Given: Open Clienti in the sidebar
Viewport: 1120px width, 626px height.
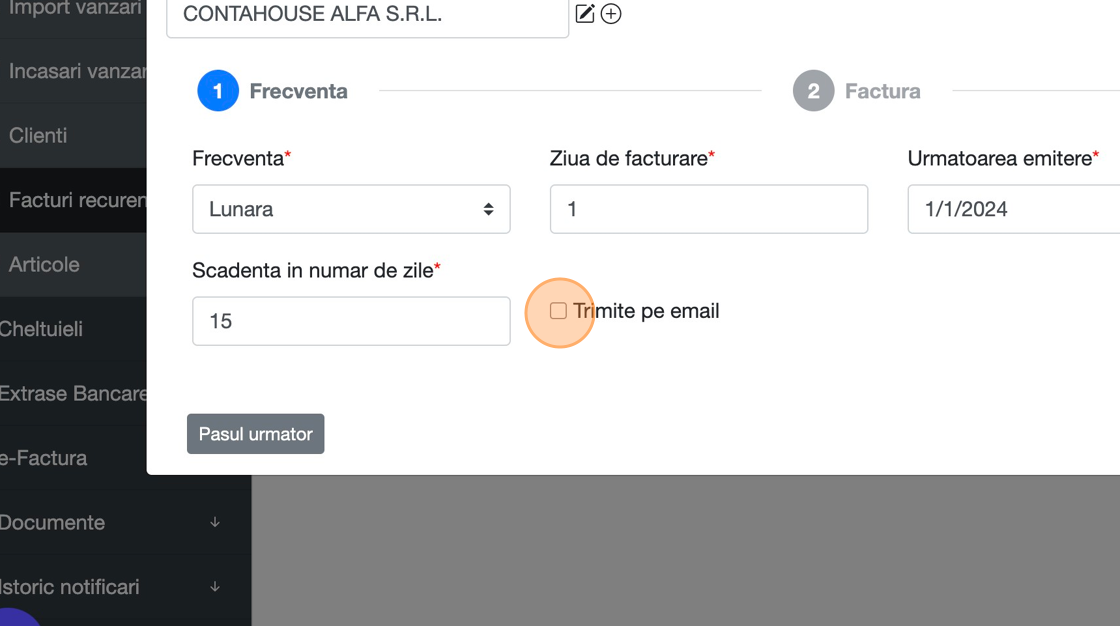Looking at the screenshot, I should tap(38, 135).
